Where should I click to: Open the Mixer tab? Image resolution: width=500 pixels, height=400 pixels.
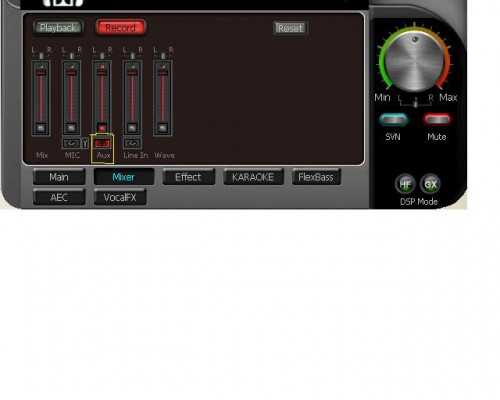(124, 177)
